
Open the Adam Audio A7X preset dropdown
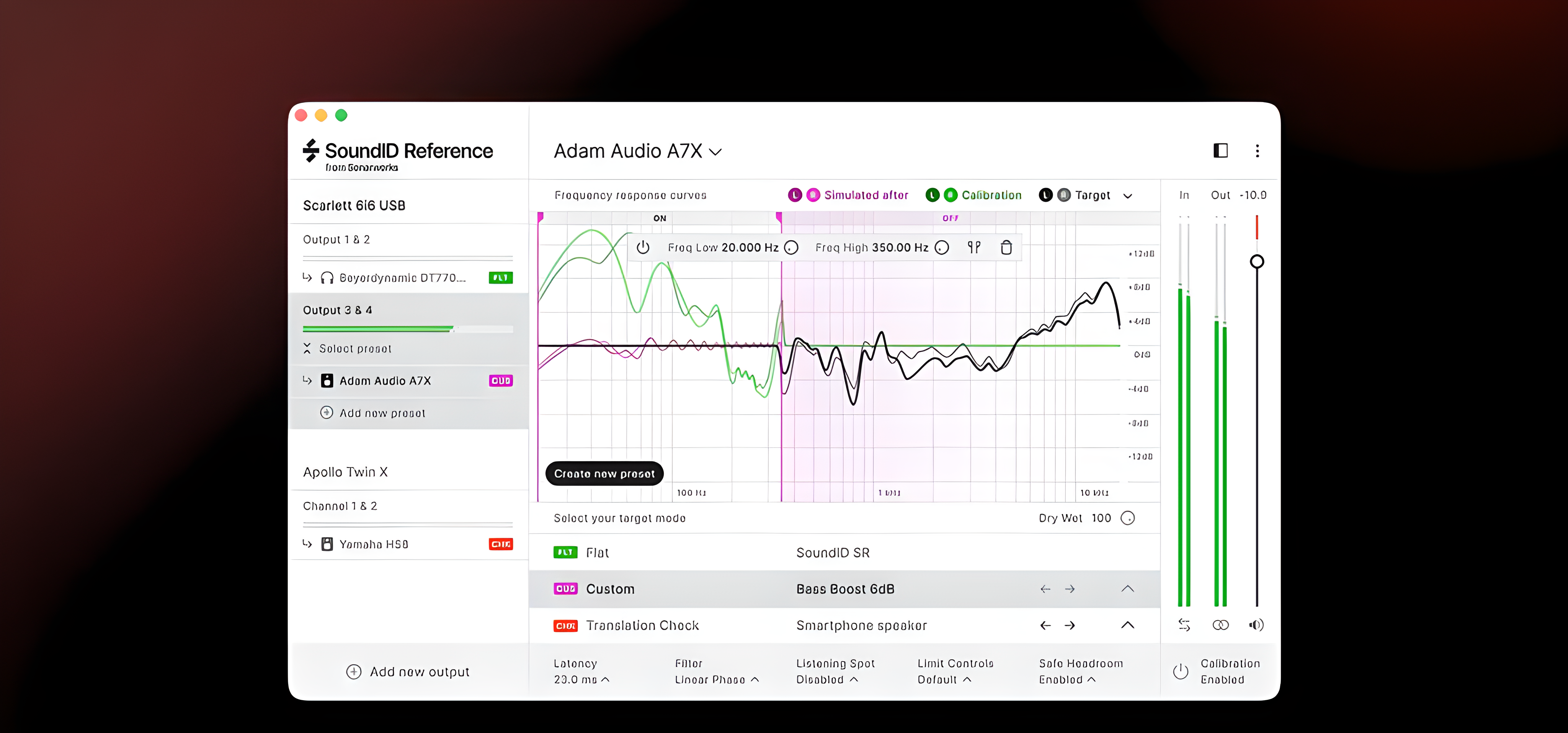tap(638, 151)
